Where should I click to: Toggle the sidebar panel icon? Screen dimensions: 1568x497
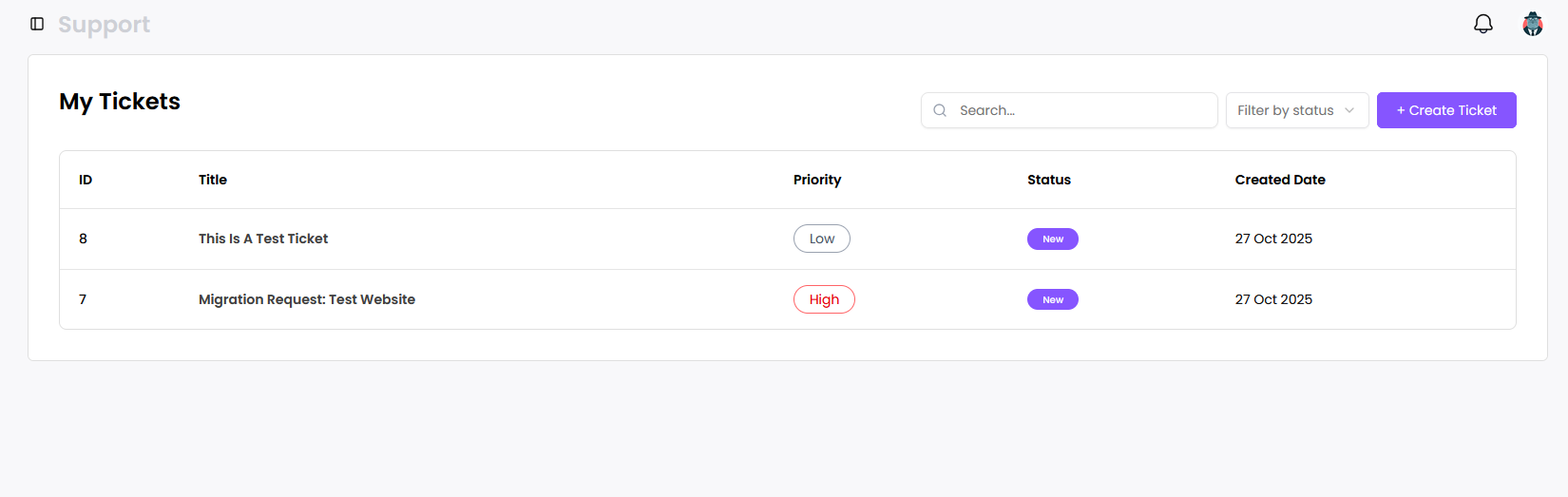tap(37, 24)
